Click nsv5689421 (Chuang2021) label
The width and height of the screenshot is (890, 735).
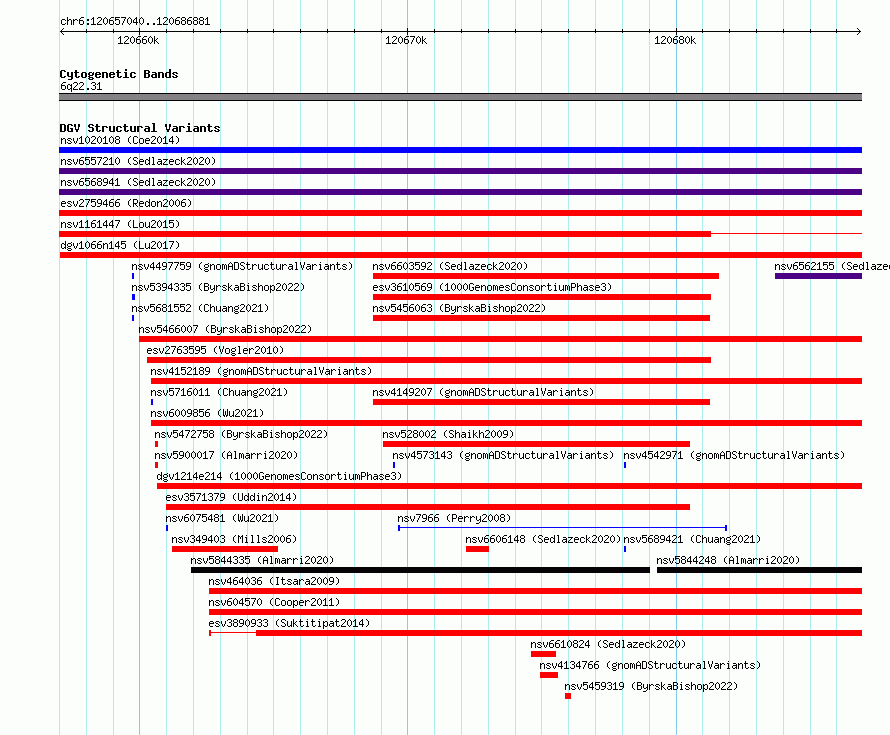[x=692, y=539]
